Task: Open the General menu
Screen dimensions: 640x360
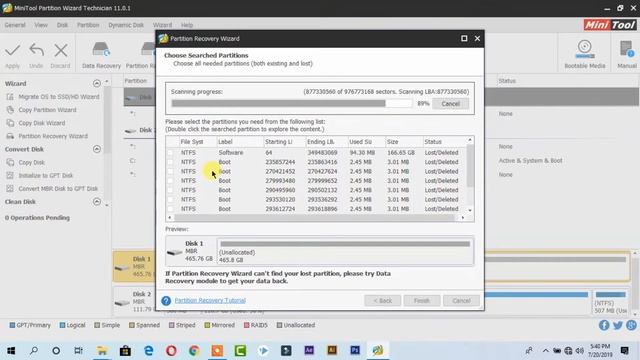Action: point(15,25)
